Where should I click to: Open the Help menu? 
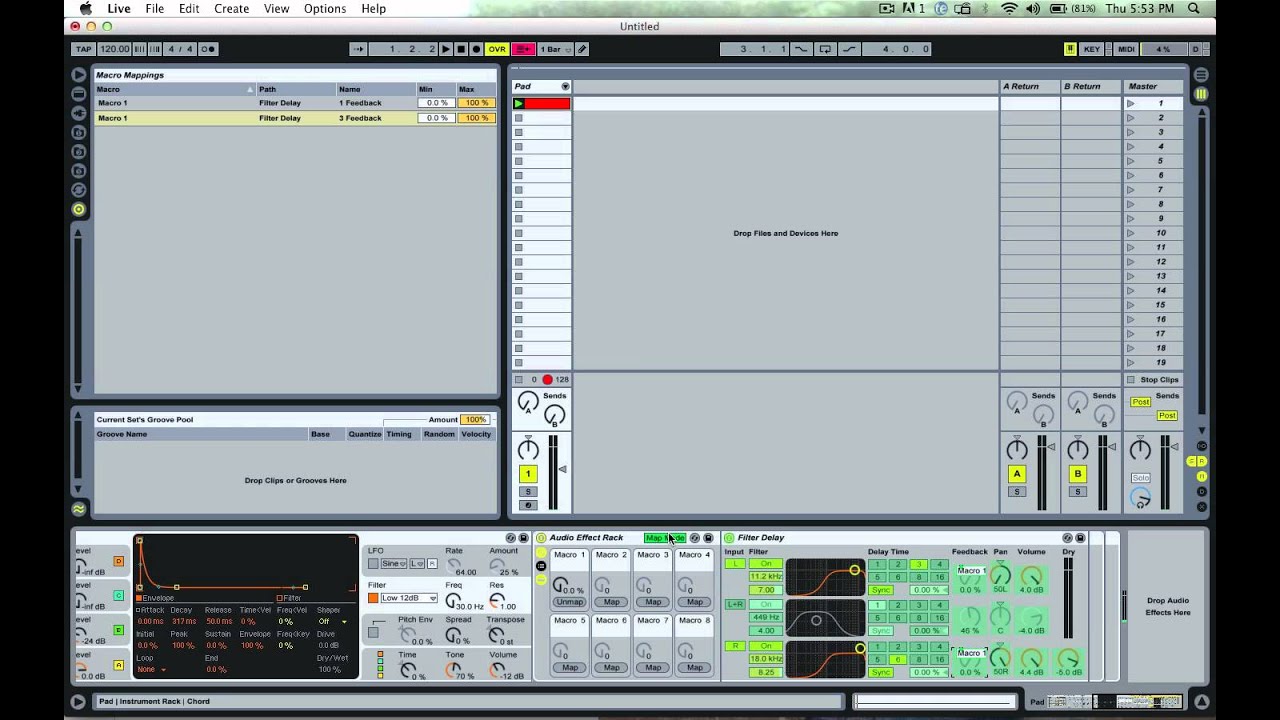coord(373,8)
